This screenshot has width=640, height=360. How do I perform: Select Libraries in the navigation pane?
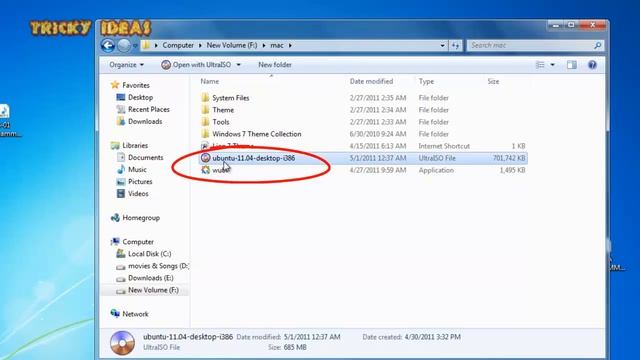tap(135, 145)
